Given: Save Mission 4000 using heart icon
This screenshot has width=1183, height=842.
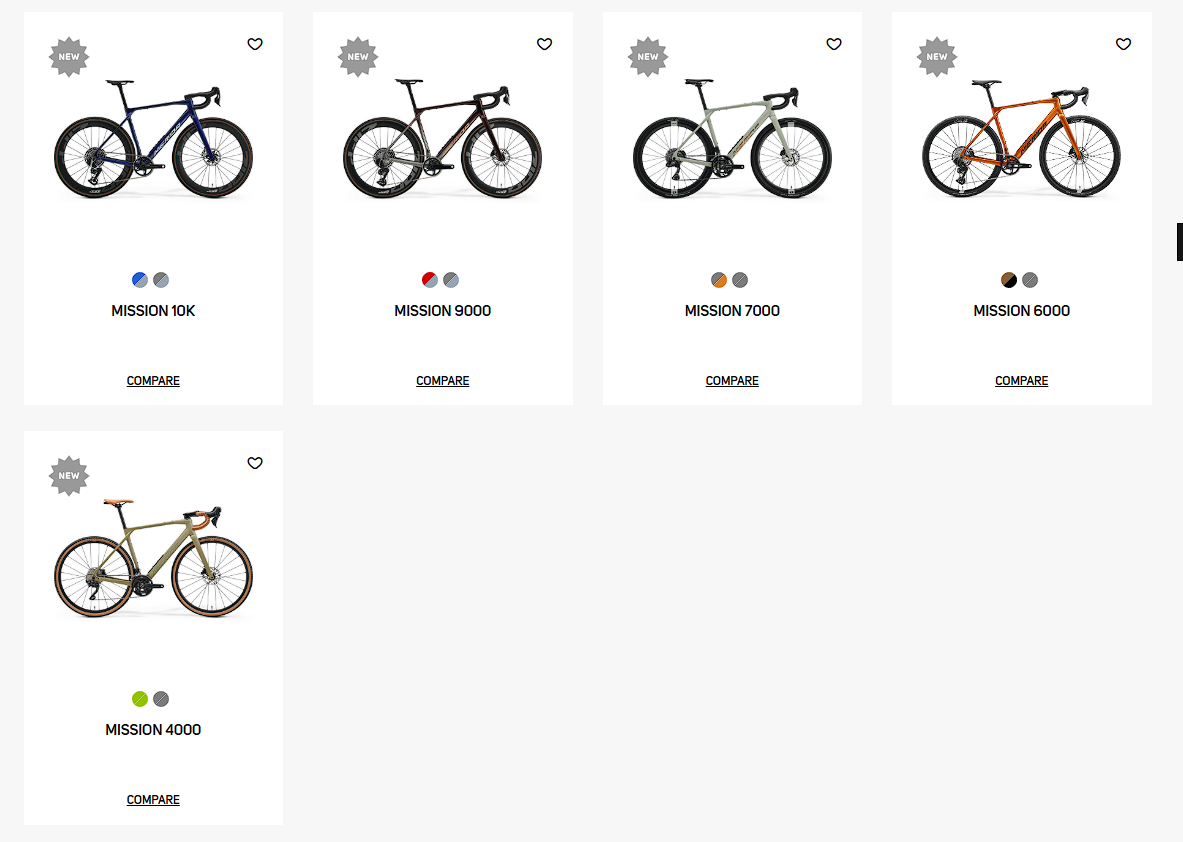Looking at the screenshot, I should (x=255, y=463).
